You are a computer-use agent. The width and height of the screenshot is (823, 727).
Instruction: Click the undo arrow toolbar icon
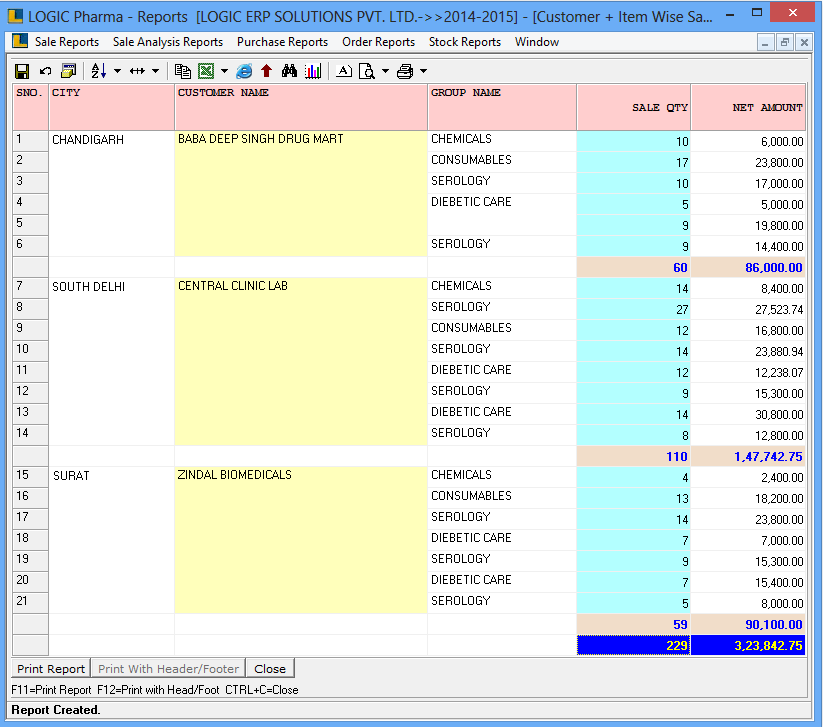(46, 71)
